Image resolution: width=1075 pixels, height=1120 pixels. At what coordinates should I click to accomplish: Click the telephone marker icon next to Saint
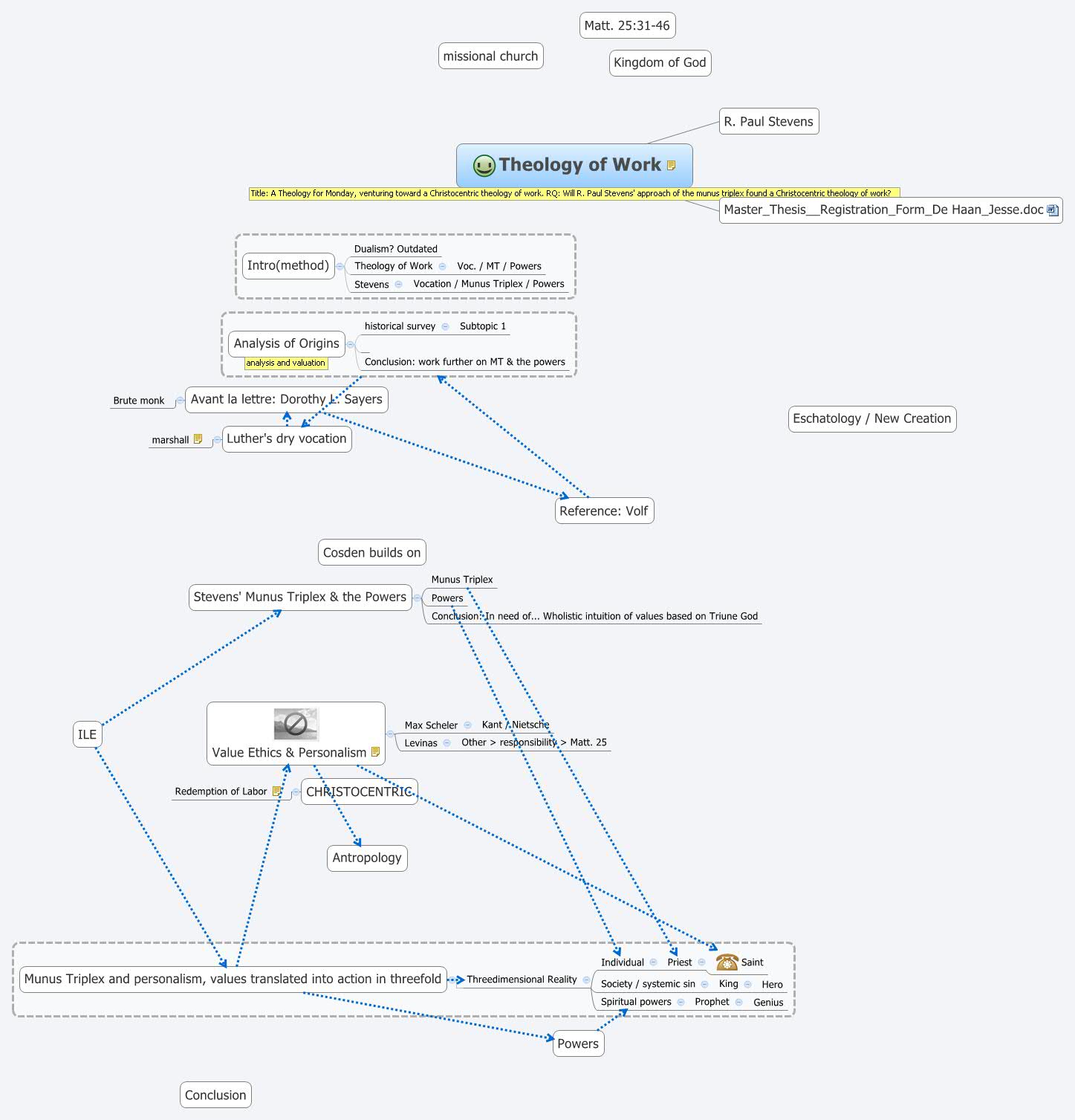click(727, 963)
